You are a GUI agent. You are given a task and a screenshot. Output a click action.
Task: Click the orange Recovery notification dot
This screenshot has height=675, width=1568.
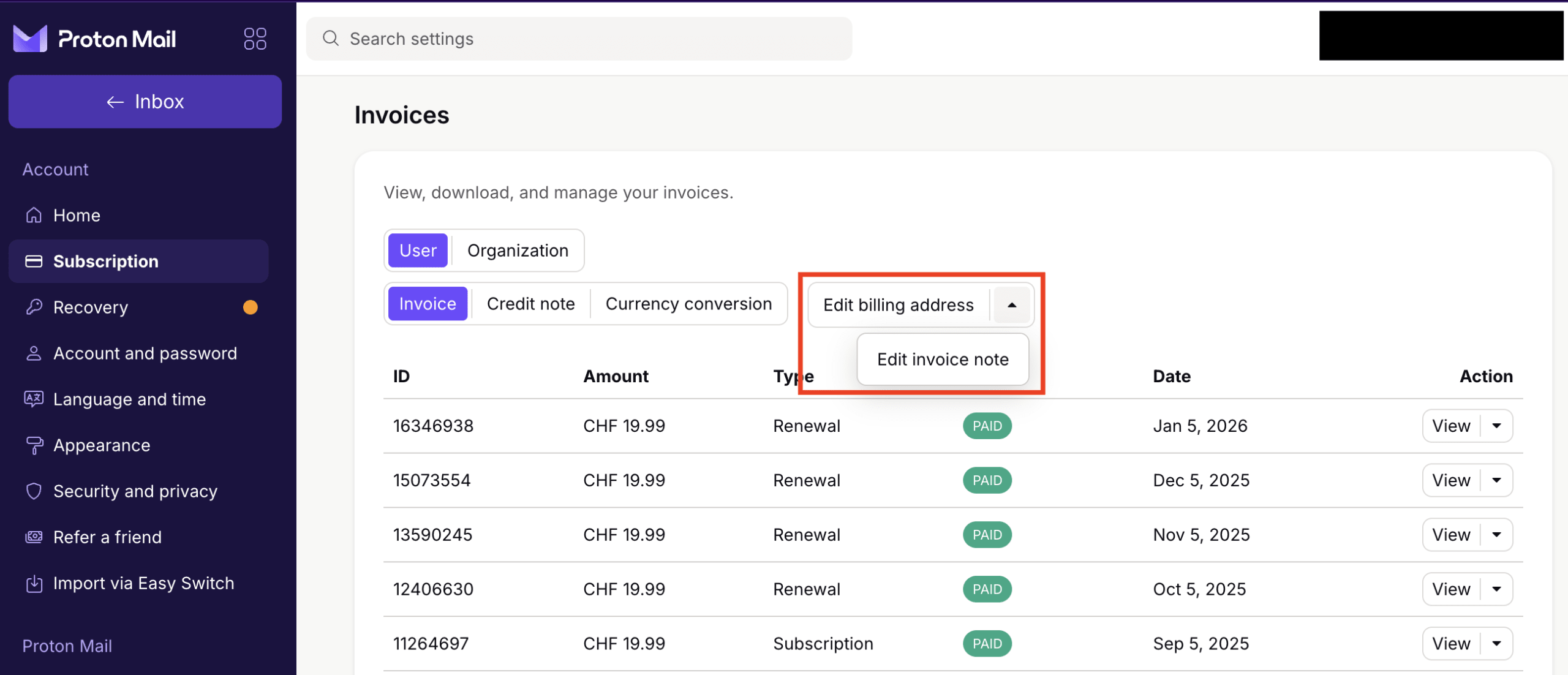click(x=251, y=307)
